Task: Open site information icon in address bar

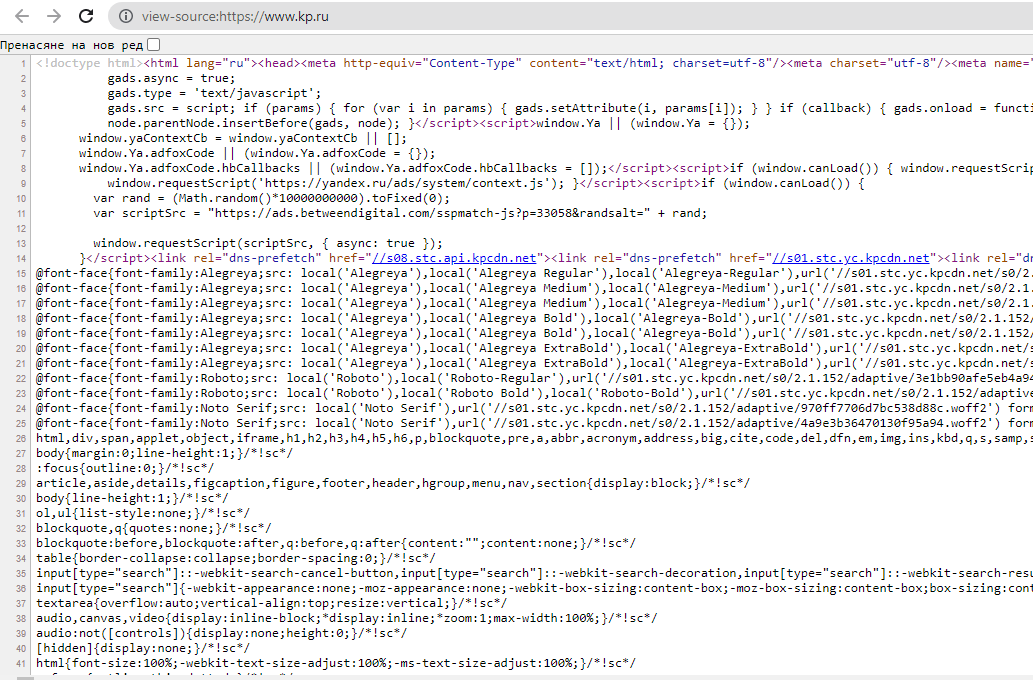Action: [x=126, y=16]
